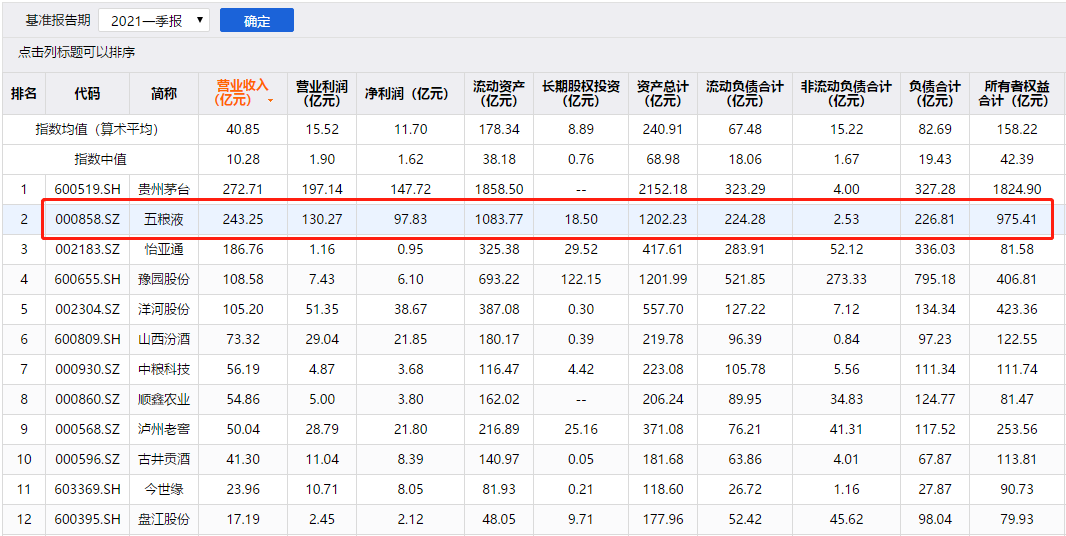The height and width of the screenshot is (536, 1066).
Task: Open the 基准报告期 dropdown showing 2021一季报
Action: [154, 20]
